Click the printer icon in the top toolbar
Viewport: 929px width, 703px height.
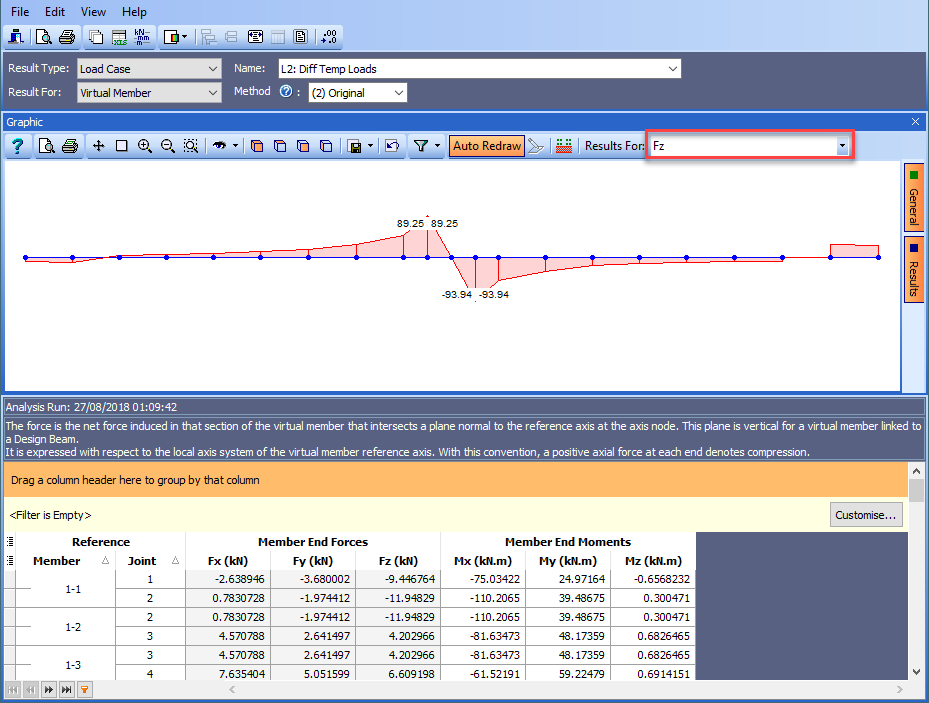(x=67, y=37)
